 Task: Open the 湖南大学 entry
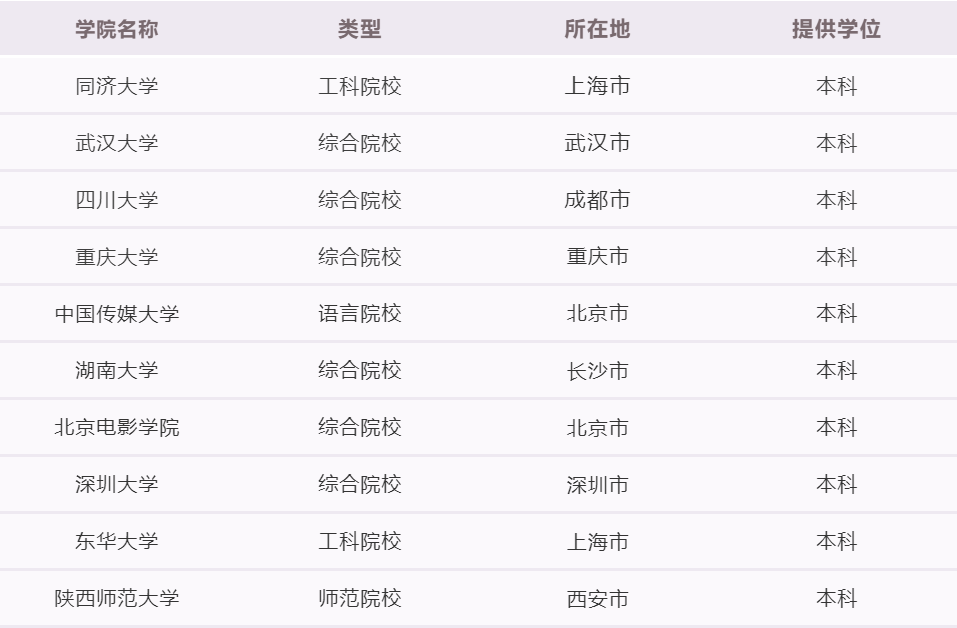click(117, 370)
